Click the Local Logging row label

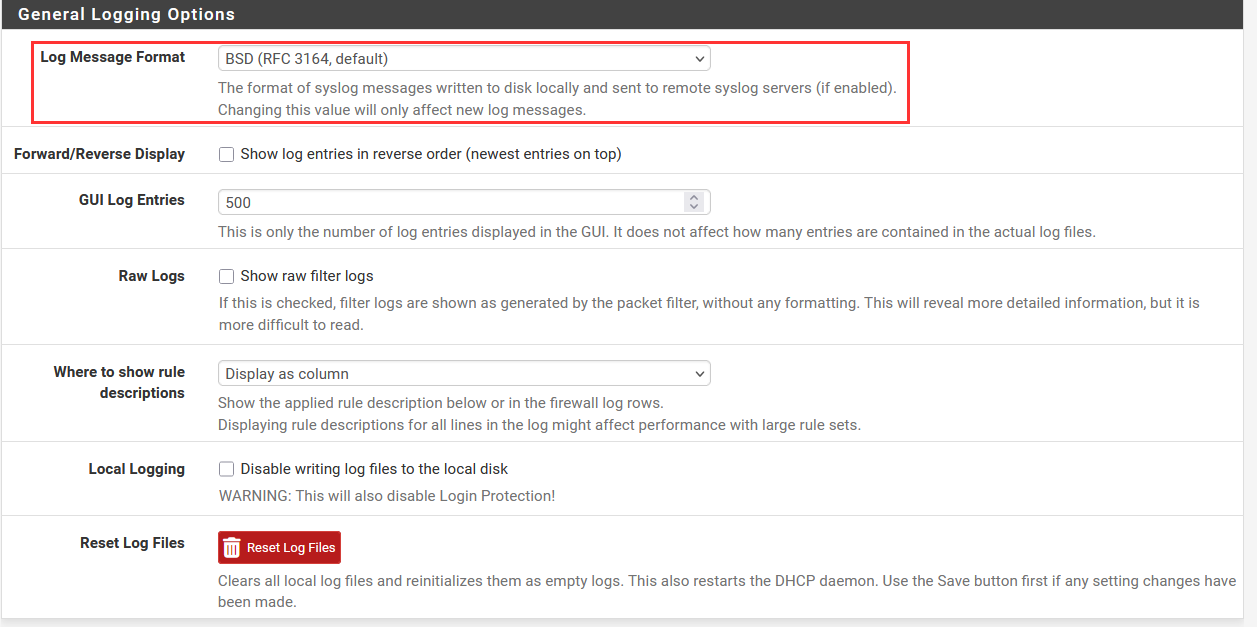pos(136,469)
